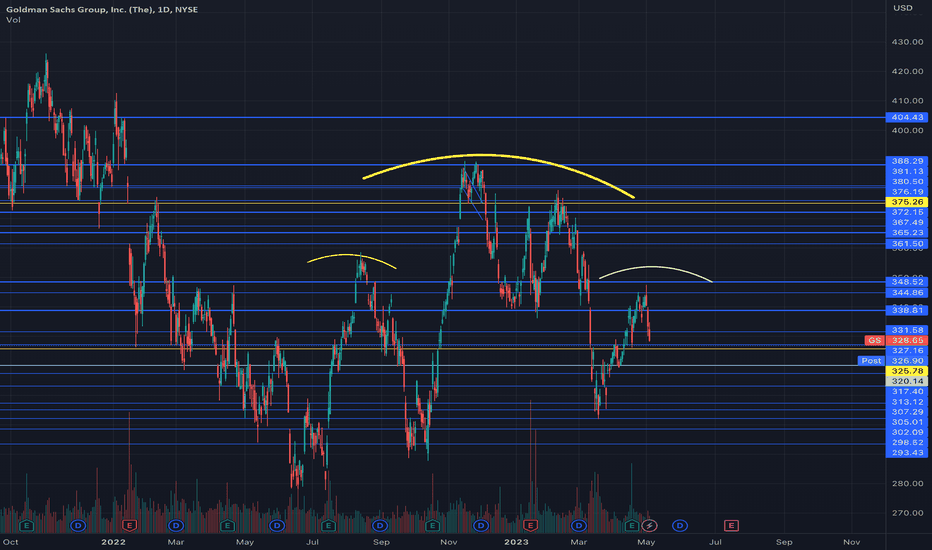Click the 2022 label on time axis
Image resolution: width=932 pixels, height=550 pixels.
click(x=113, y=542)
